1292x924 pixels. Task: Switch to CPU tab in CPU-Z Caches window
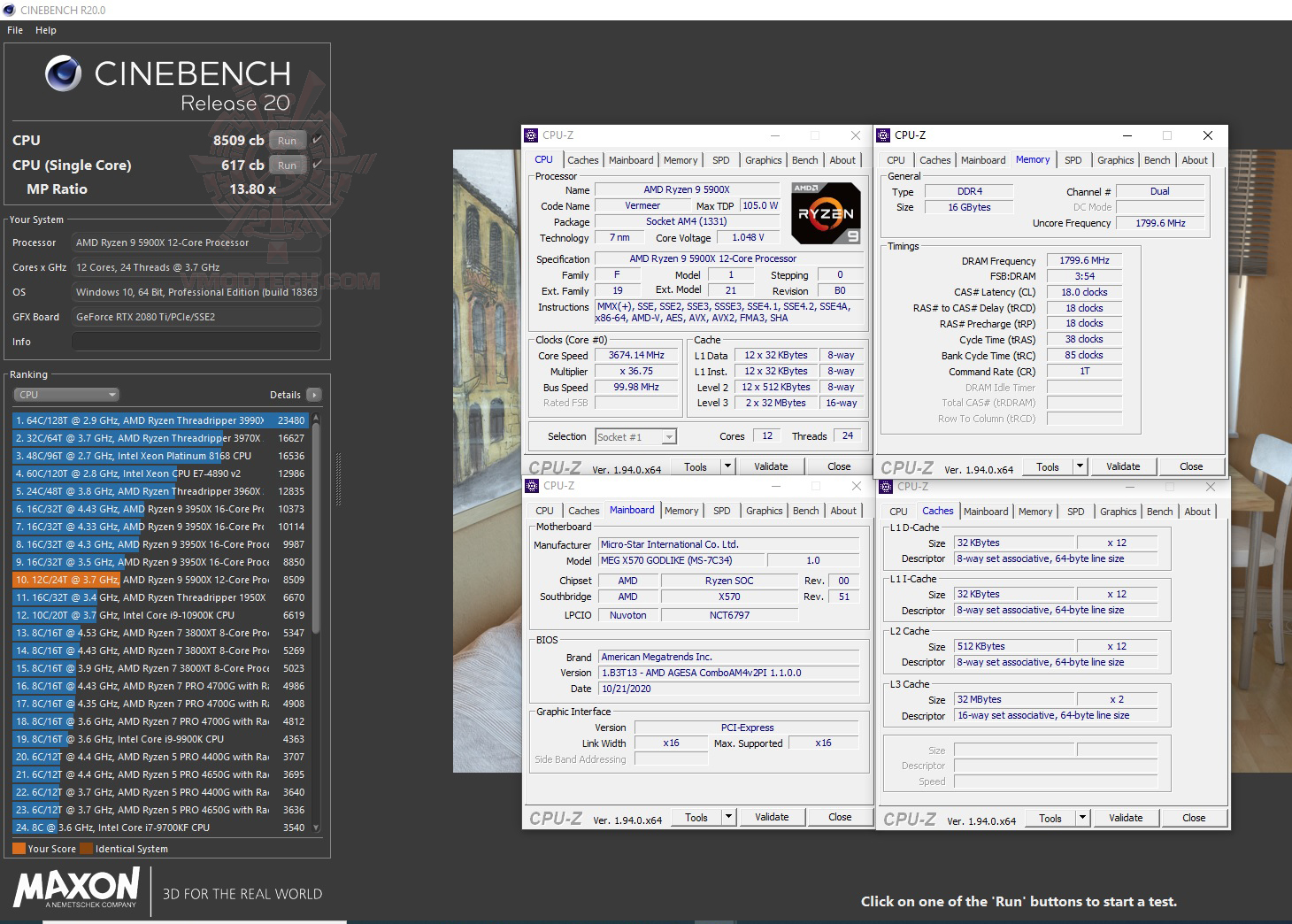click(899, 512)
